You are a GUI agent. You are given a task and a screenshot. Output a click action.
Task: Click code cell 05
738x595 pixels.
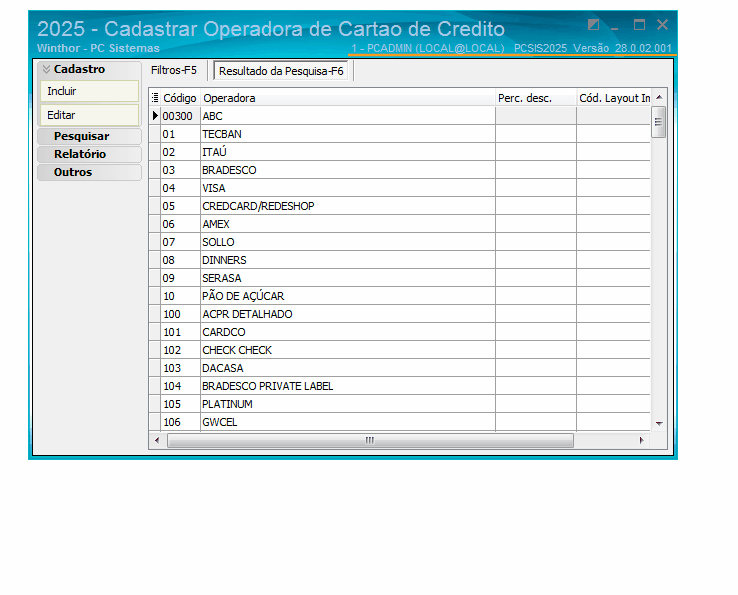pyautogui.click(x=180, y=206)
